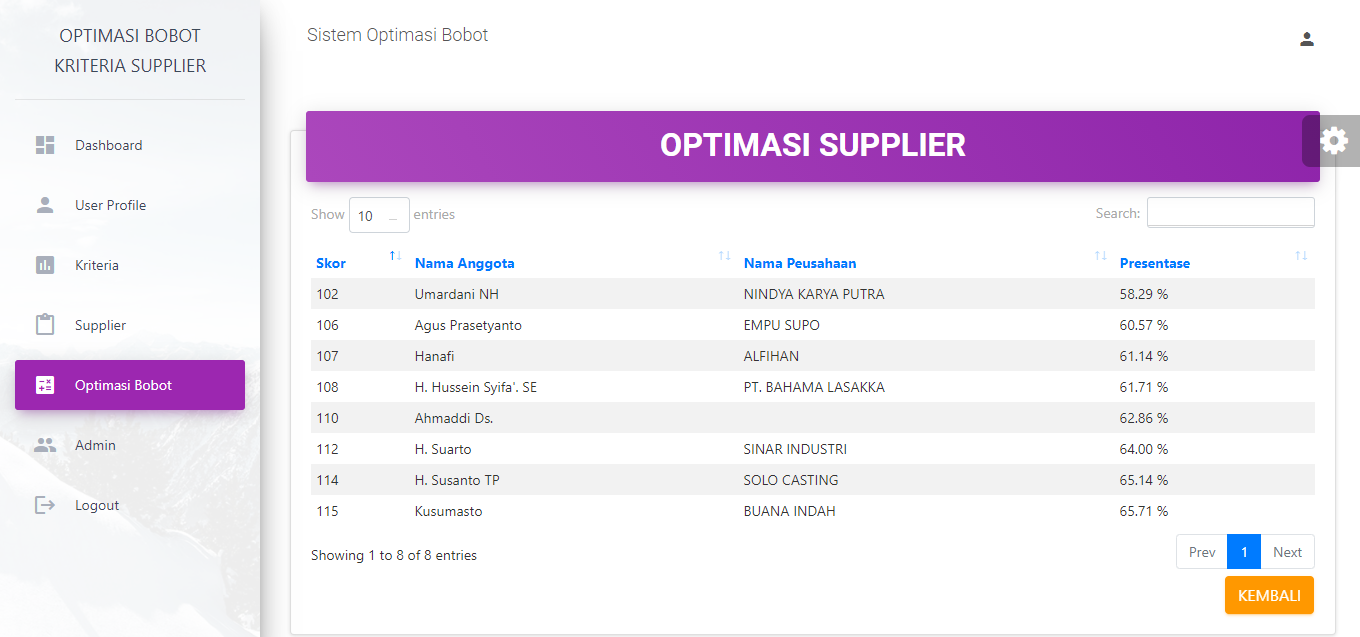Toggle sorting for Nama Anggota column

point(724,257)
